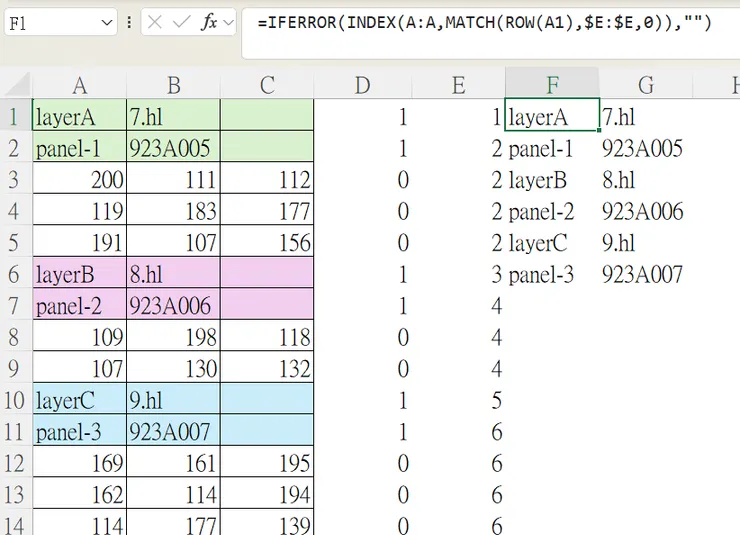740x535 pixels.
Task: Click cell G3 showing 8.hl
Action: point(646,178)
